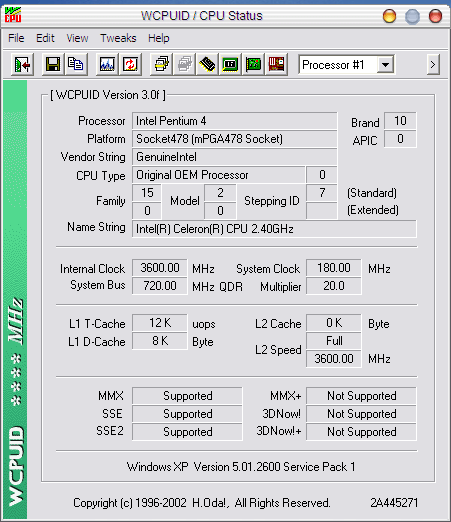
Task: Click the L2 Speed Full value
Action: (334, 341)
